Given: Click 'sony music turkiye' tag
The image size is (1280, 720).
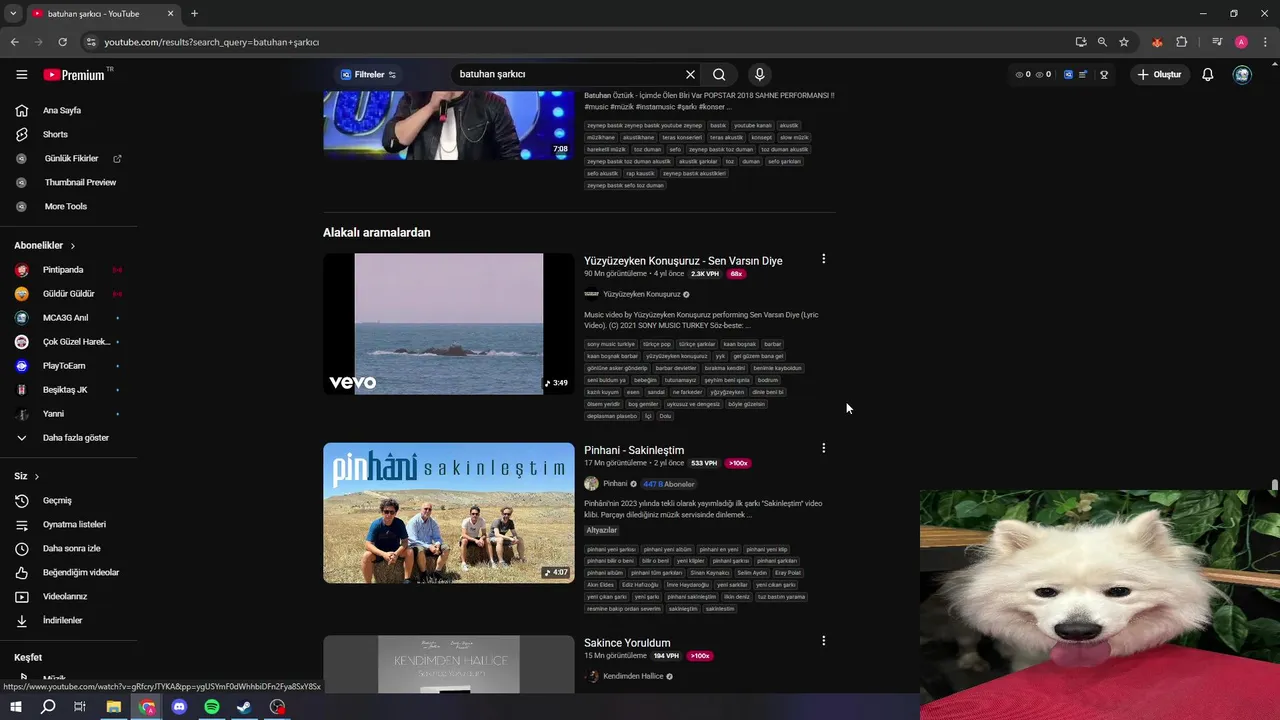Looking at the screenshot, I should [611, 344].
